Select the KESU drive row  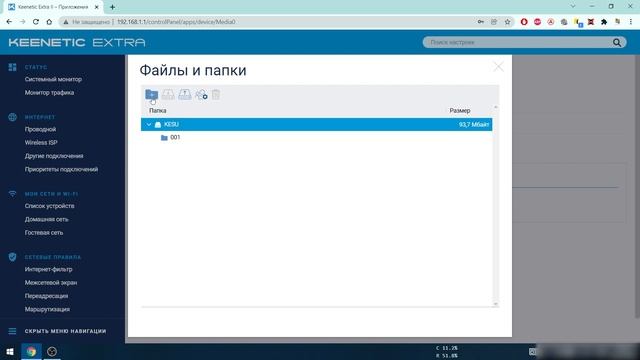(316, 124)
